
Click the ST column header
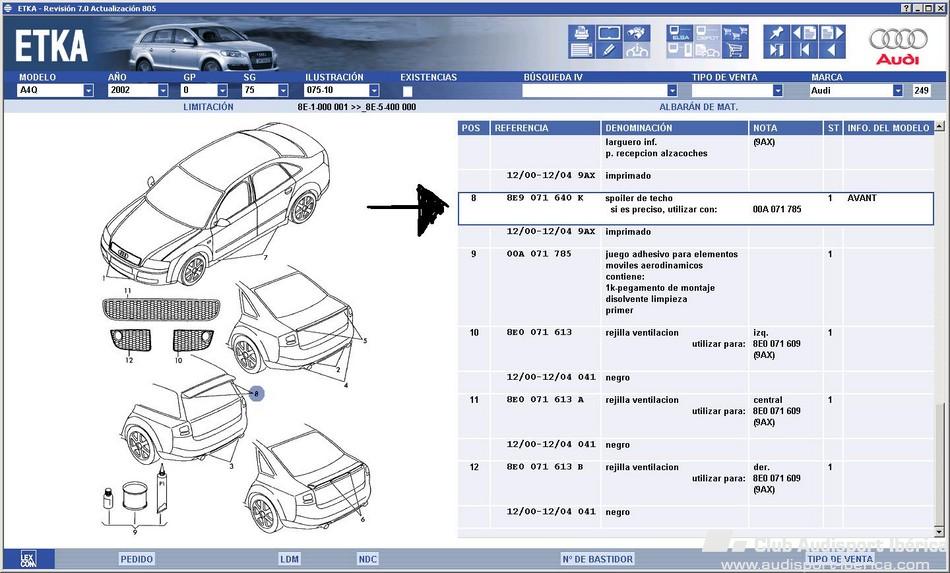click(x=833, y=128)
